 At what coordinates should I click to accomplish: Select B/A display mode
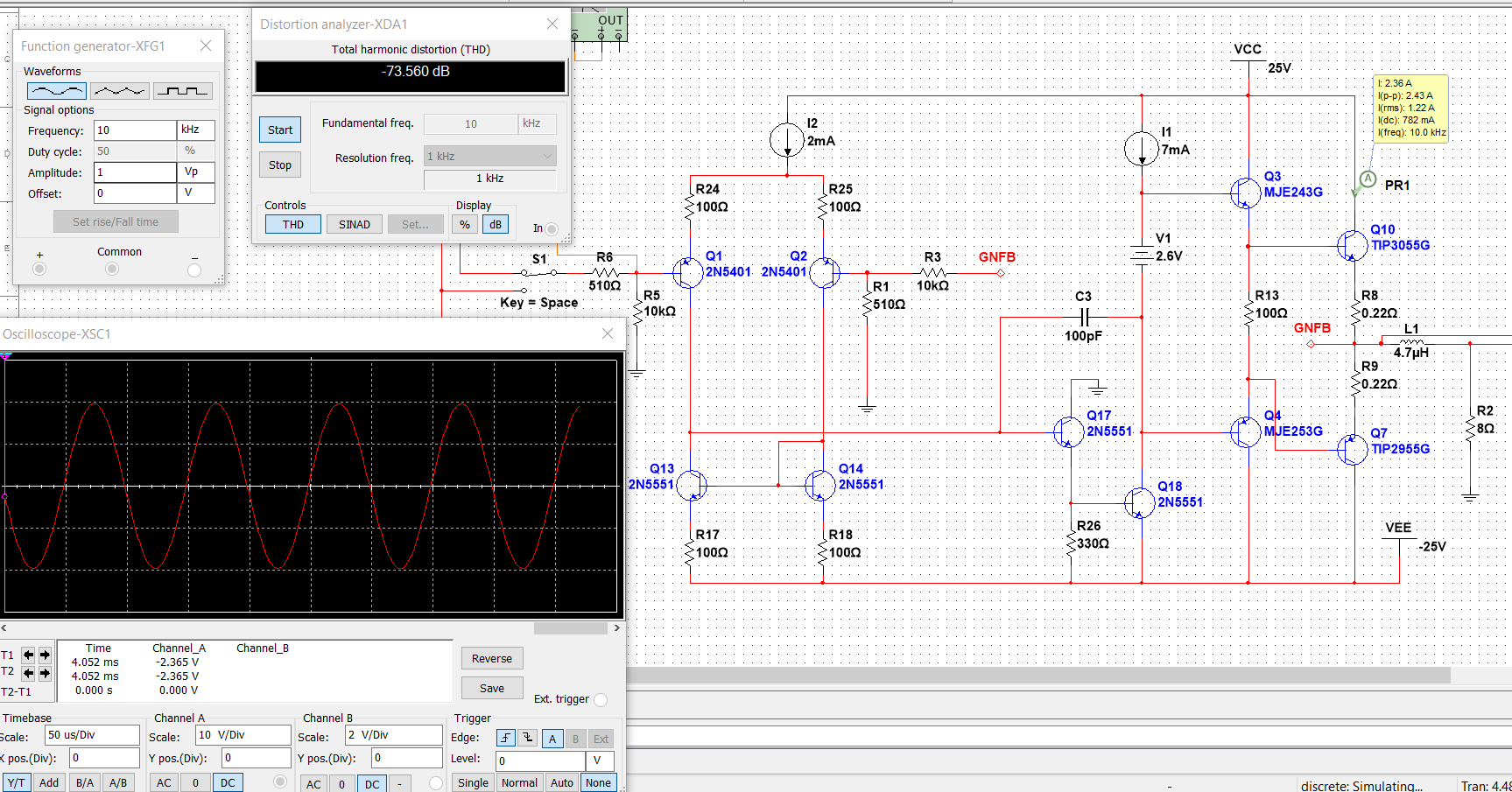[x=85, y=782]
